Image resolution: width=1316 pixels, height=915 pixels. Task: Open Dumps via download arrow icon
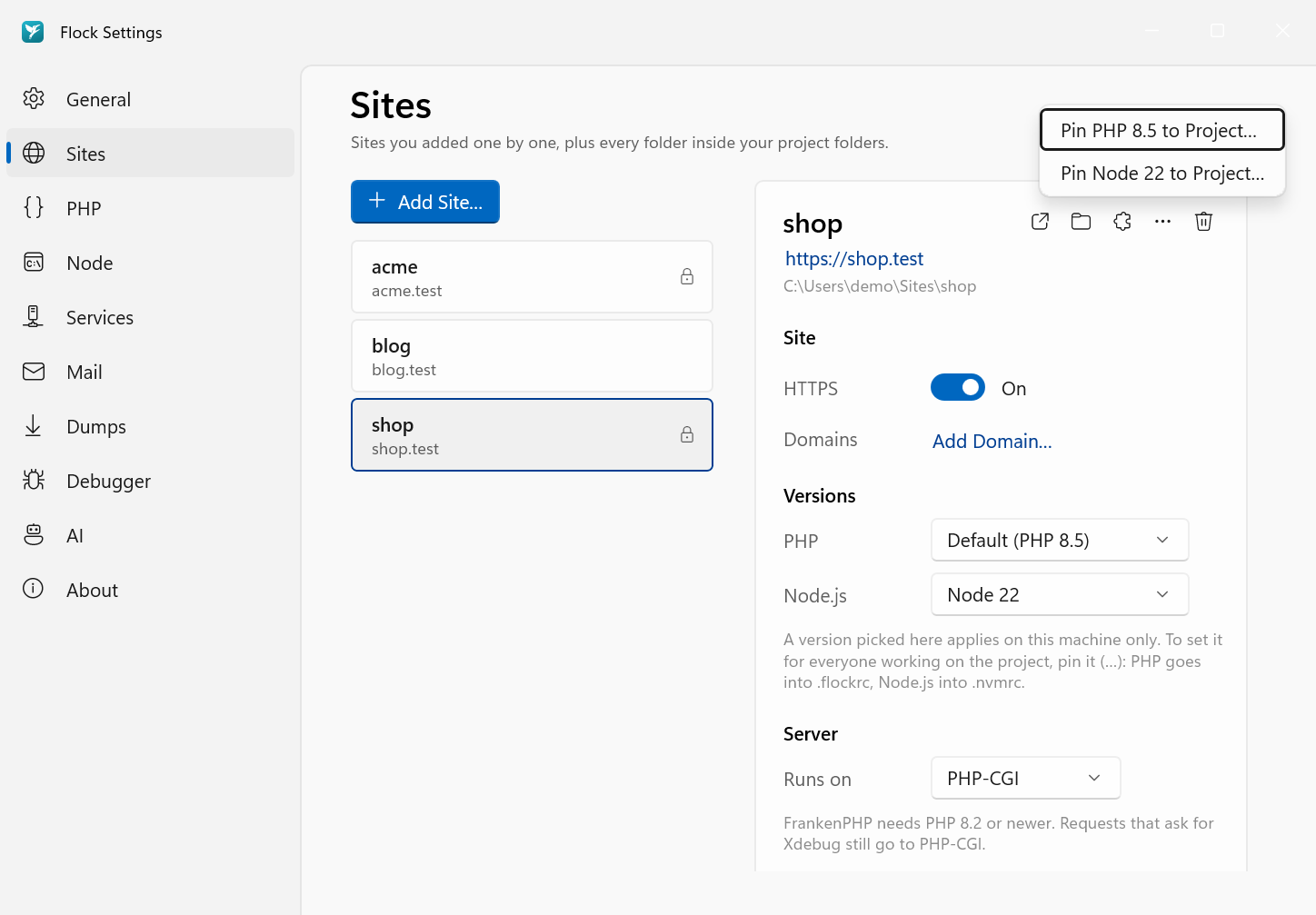34,426
